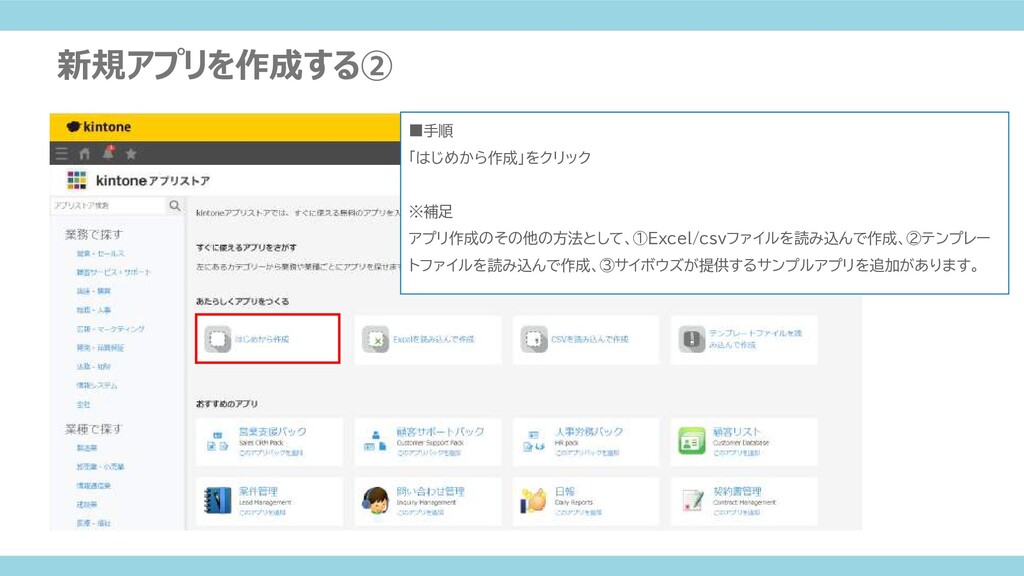Click the add link under Customer Support Pack
1024x576 pixels.
point(428,453)
